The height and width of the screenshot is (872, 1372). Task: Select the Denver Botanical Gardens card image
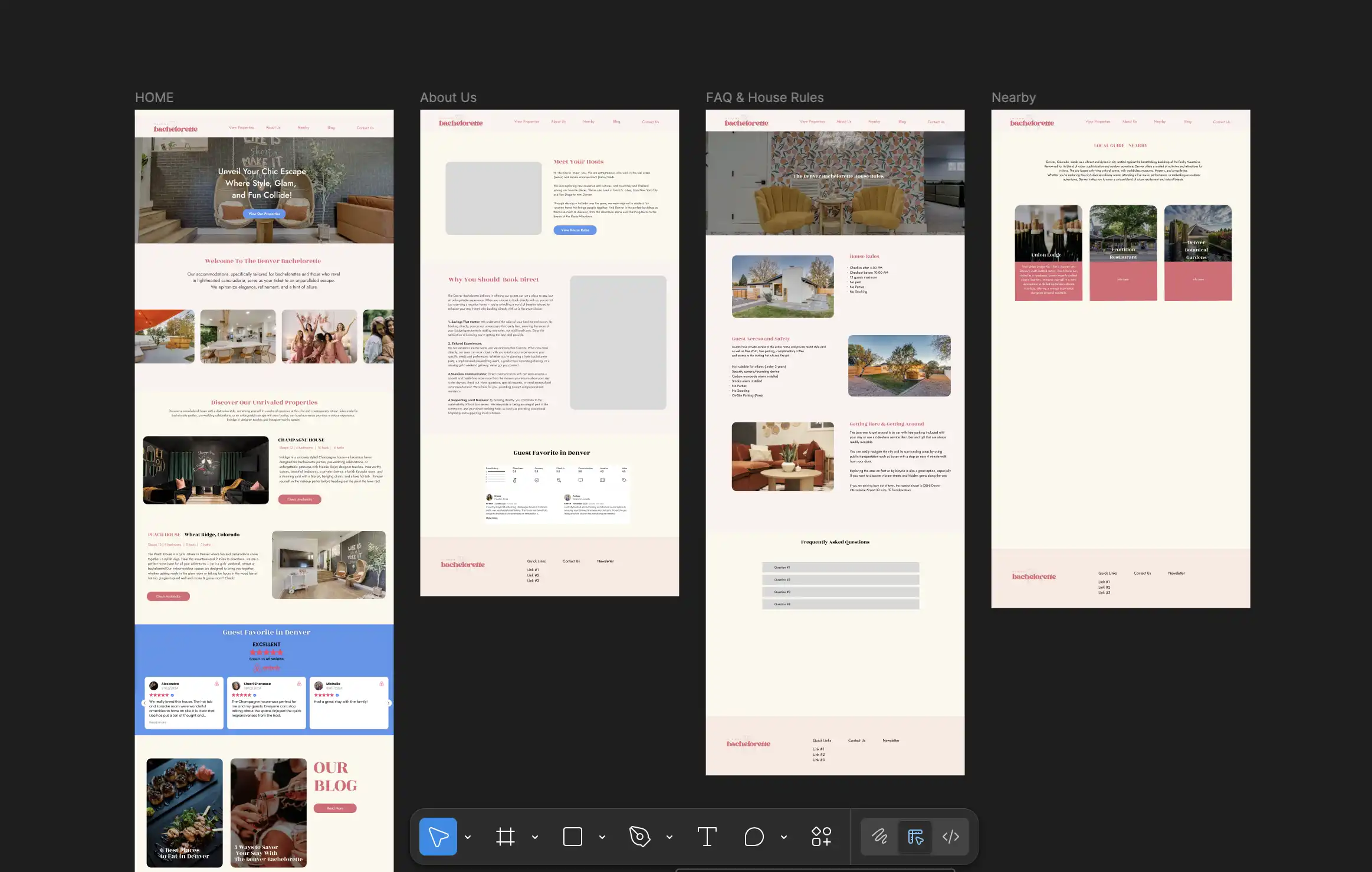click(x=1198, y=233)
